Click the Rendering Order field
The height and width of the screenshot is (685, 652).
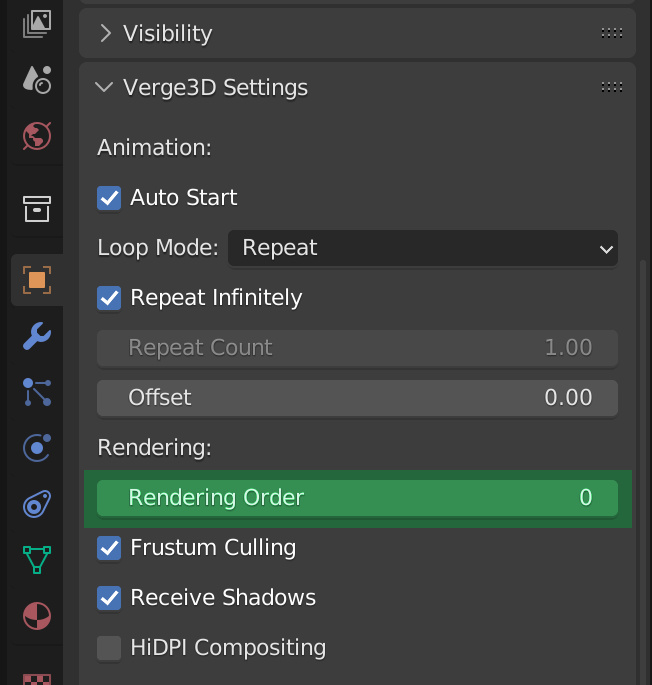tap(357, 498)
